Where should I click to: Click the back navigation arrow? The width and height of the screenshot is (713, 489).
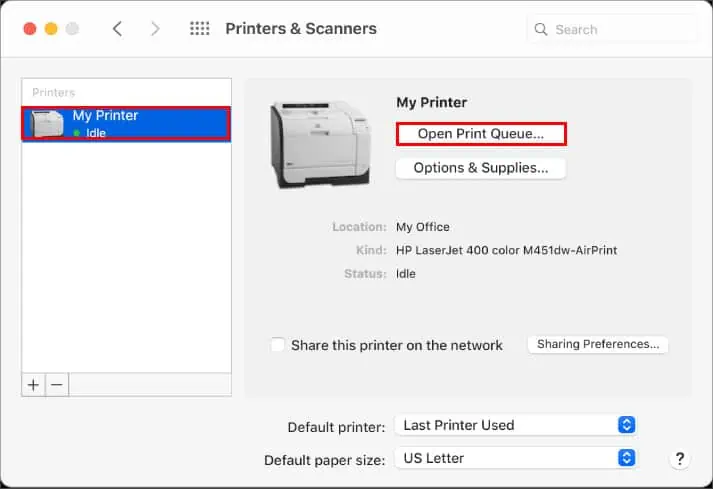point(117,29)
